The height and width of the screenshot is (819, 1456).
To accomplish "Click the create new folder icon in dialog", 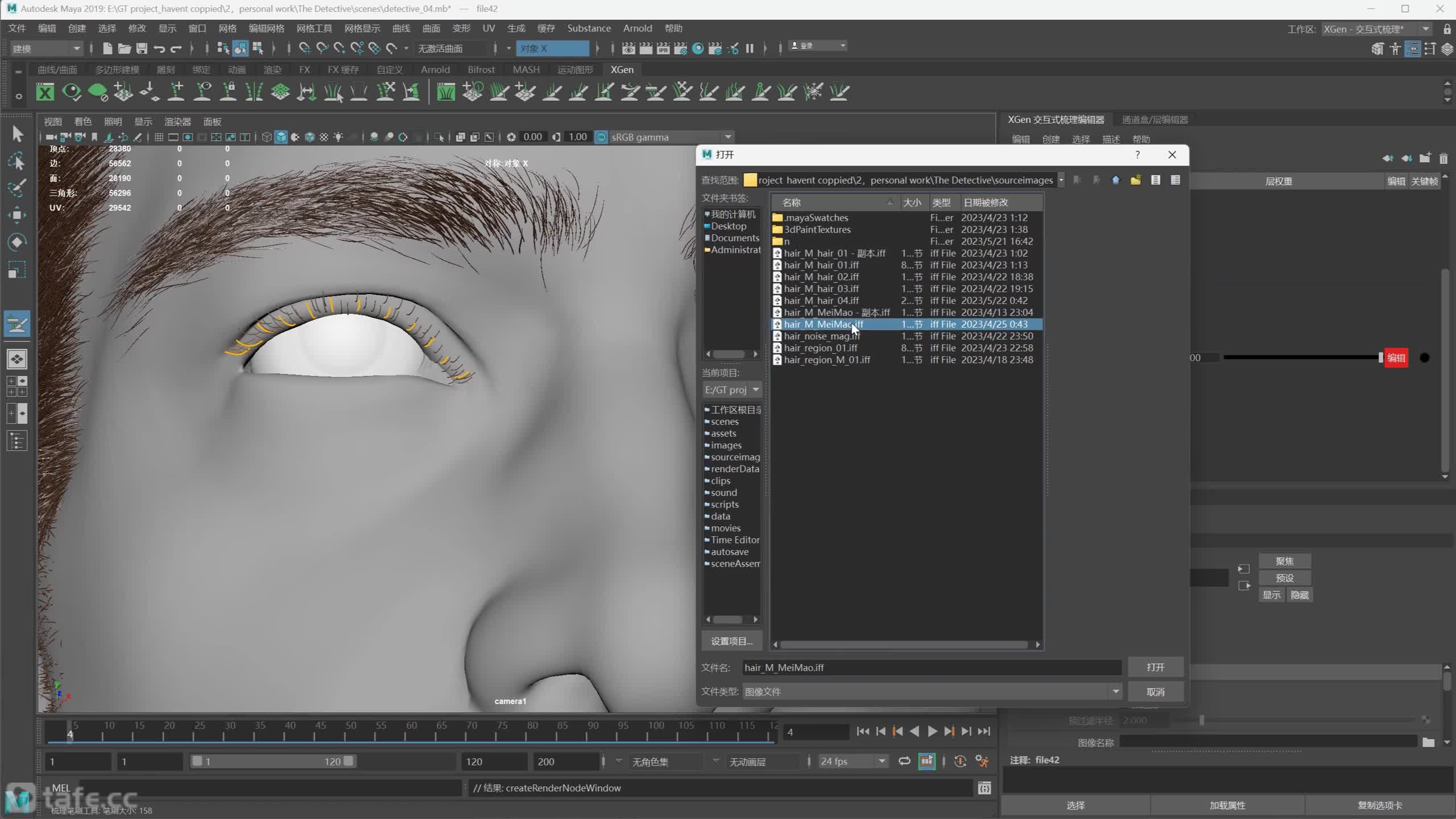I will tap(1136, 180).
